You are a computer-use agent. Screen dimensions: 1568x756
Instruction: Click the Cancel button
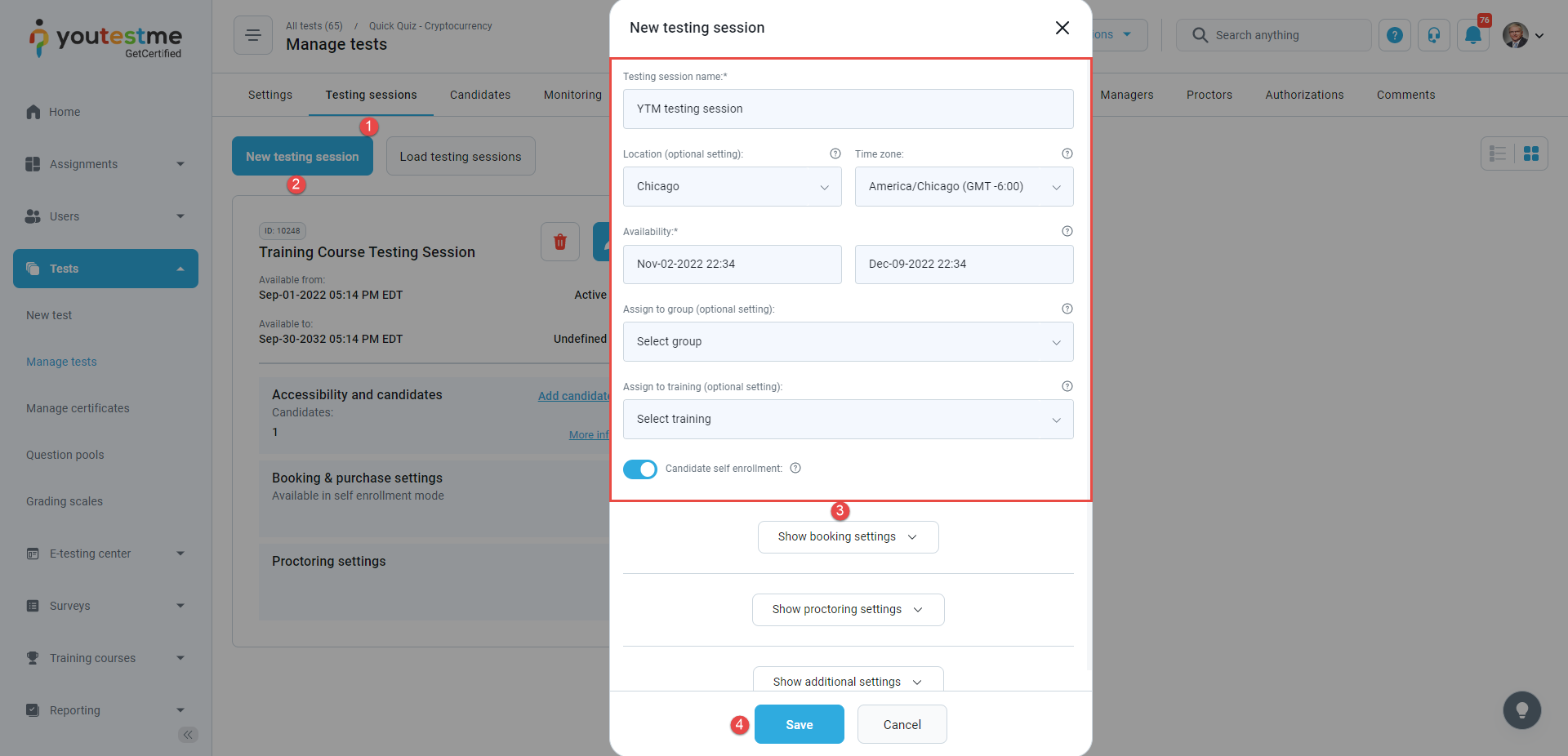coord(902,725)
